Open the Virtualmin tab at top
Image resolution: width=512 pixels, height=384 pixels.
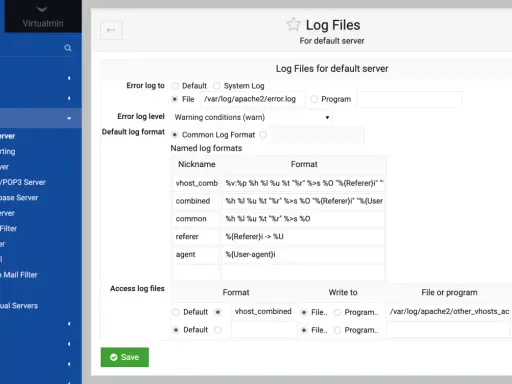pos(43,17)
